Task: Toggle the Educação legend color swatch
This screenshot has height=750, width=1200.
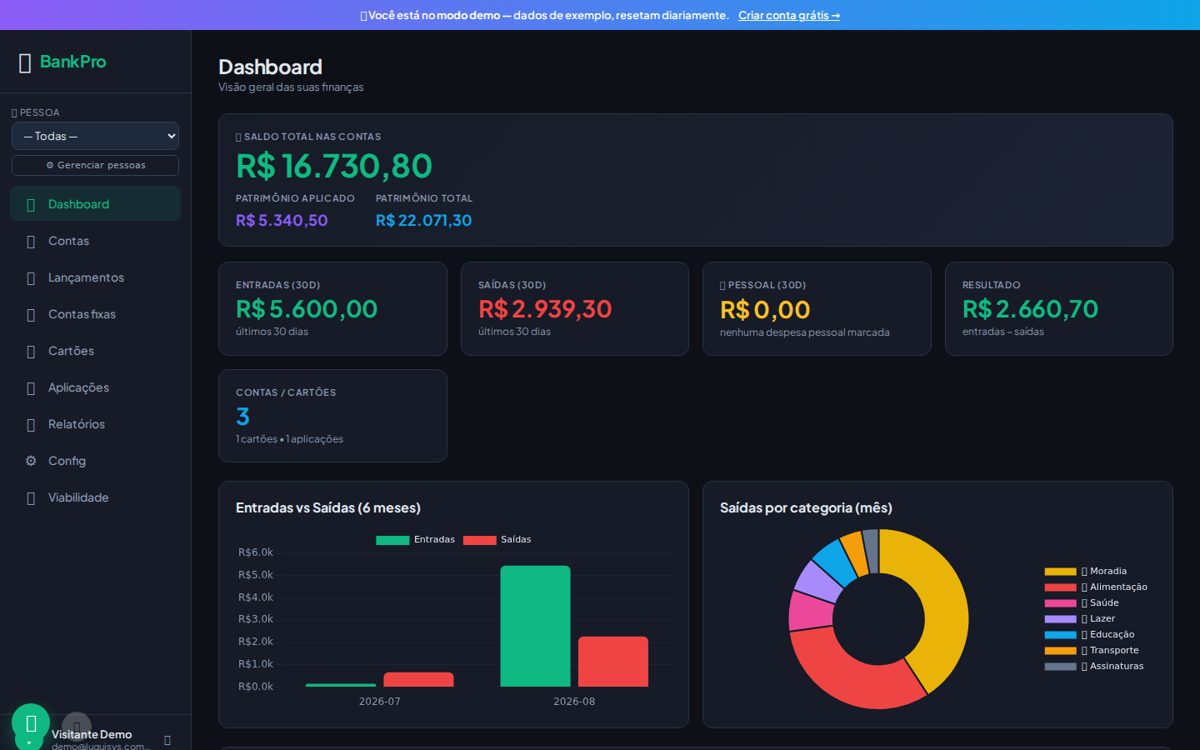Action: click(1061, 635)
